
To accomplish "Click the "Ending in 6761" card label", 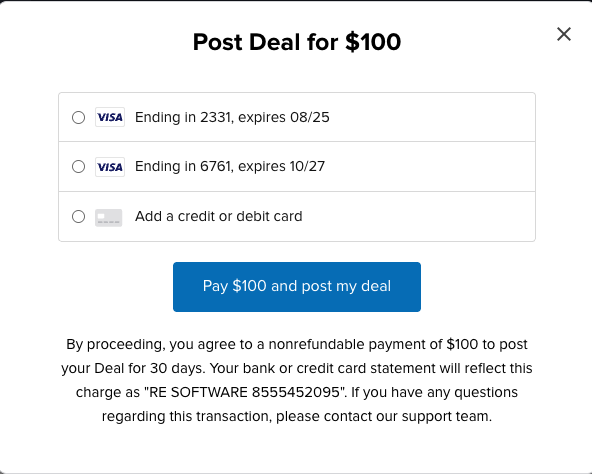I will (x=183, y=167).
